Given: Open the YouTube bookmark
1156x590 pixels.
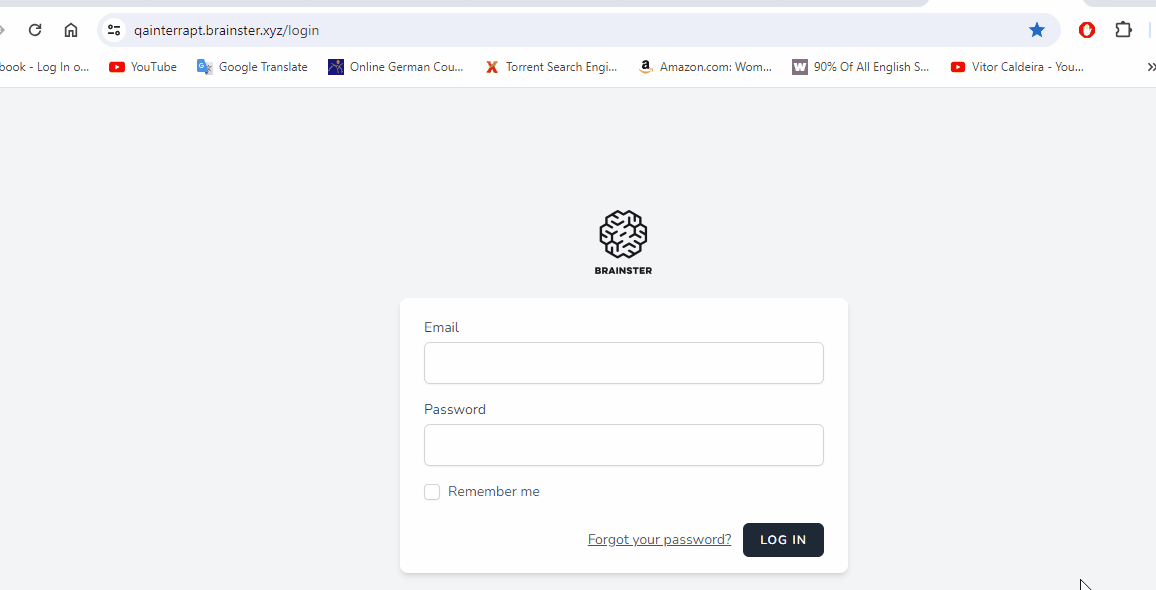Looking at the screenshot, I should (143, 67).
